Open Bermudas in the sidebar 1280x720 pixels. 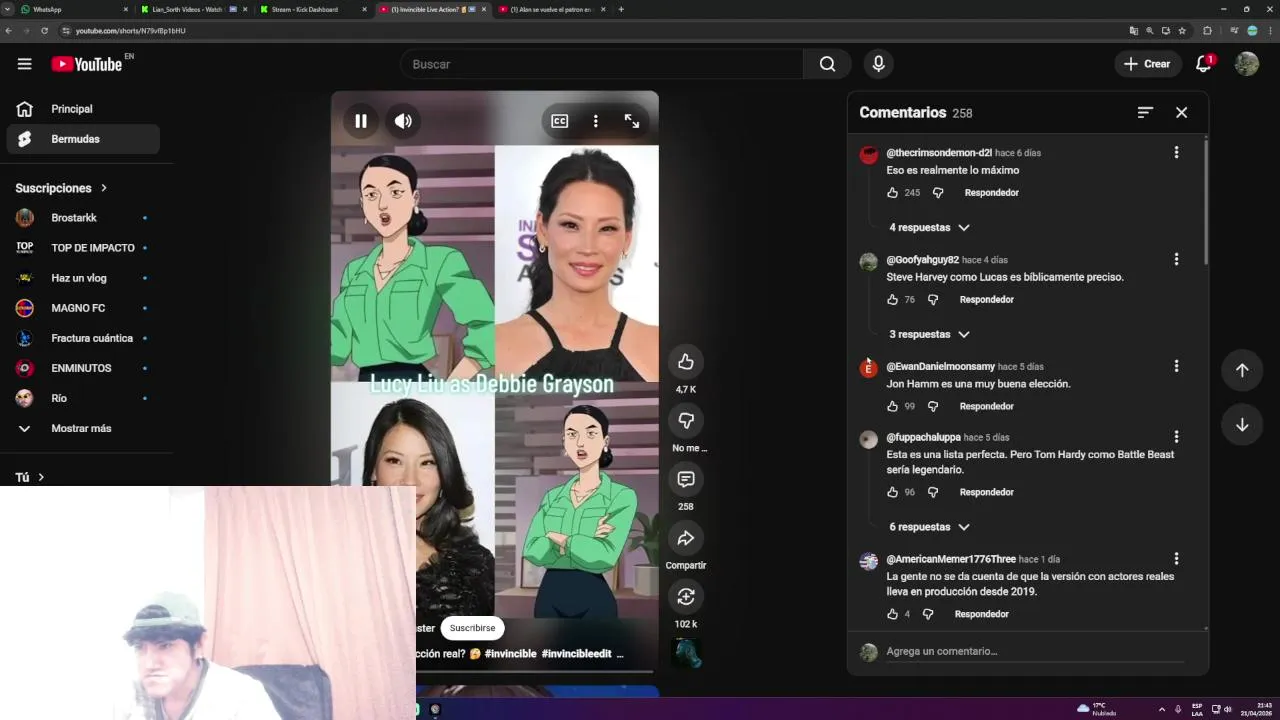[83, 139]
